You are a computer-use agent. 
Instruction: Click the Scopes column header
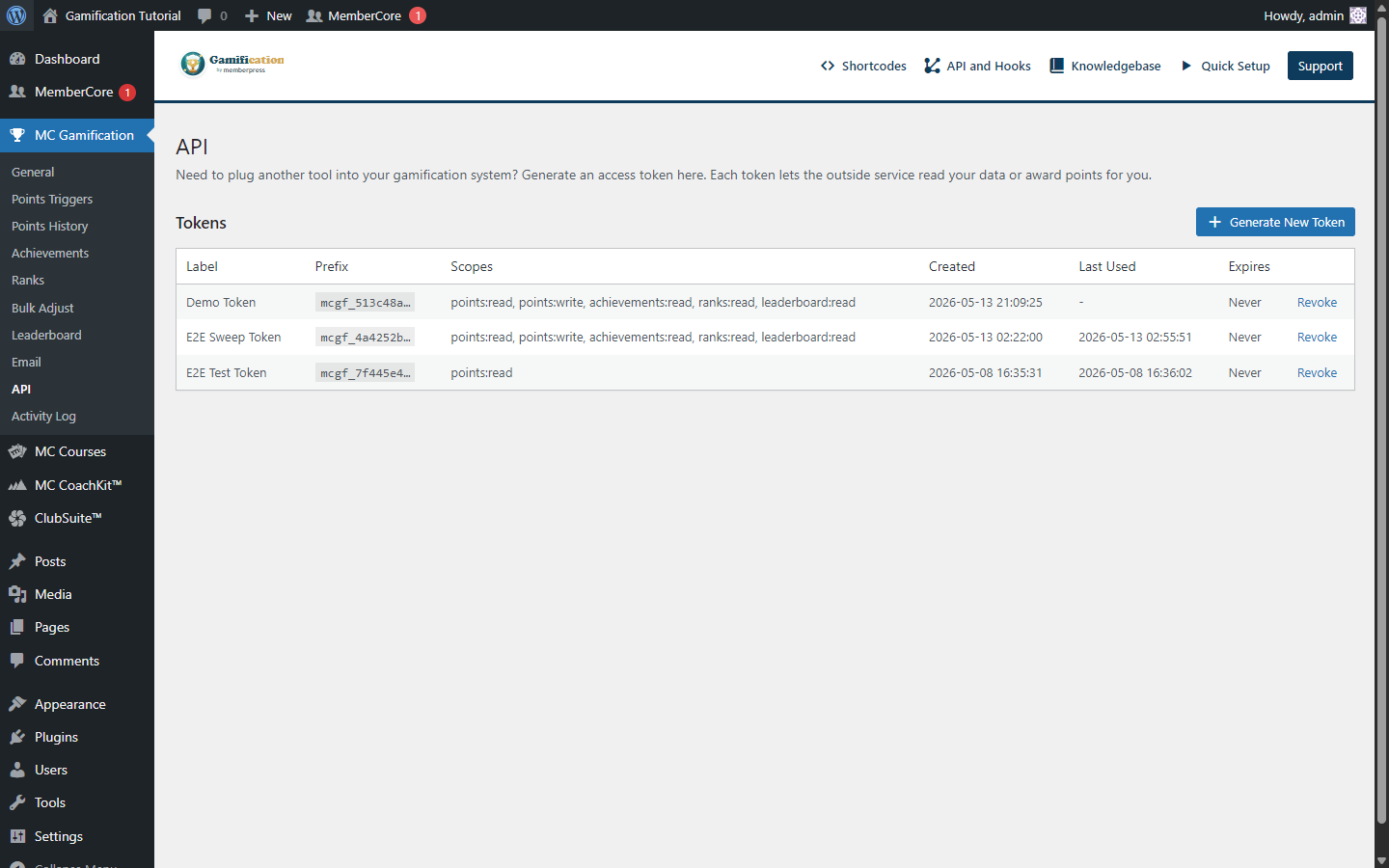tap(472, 266)
